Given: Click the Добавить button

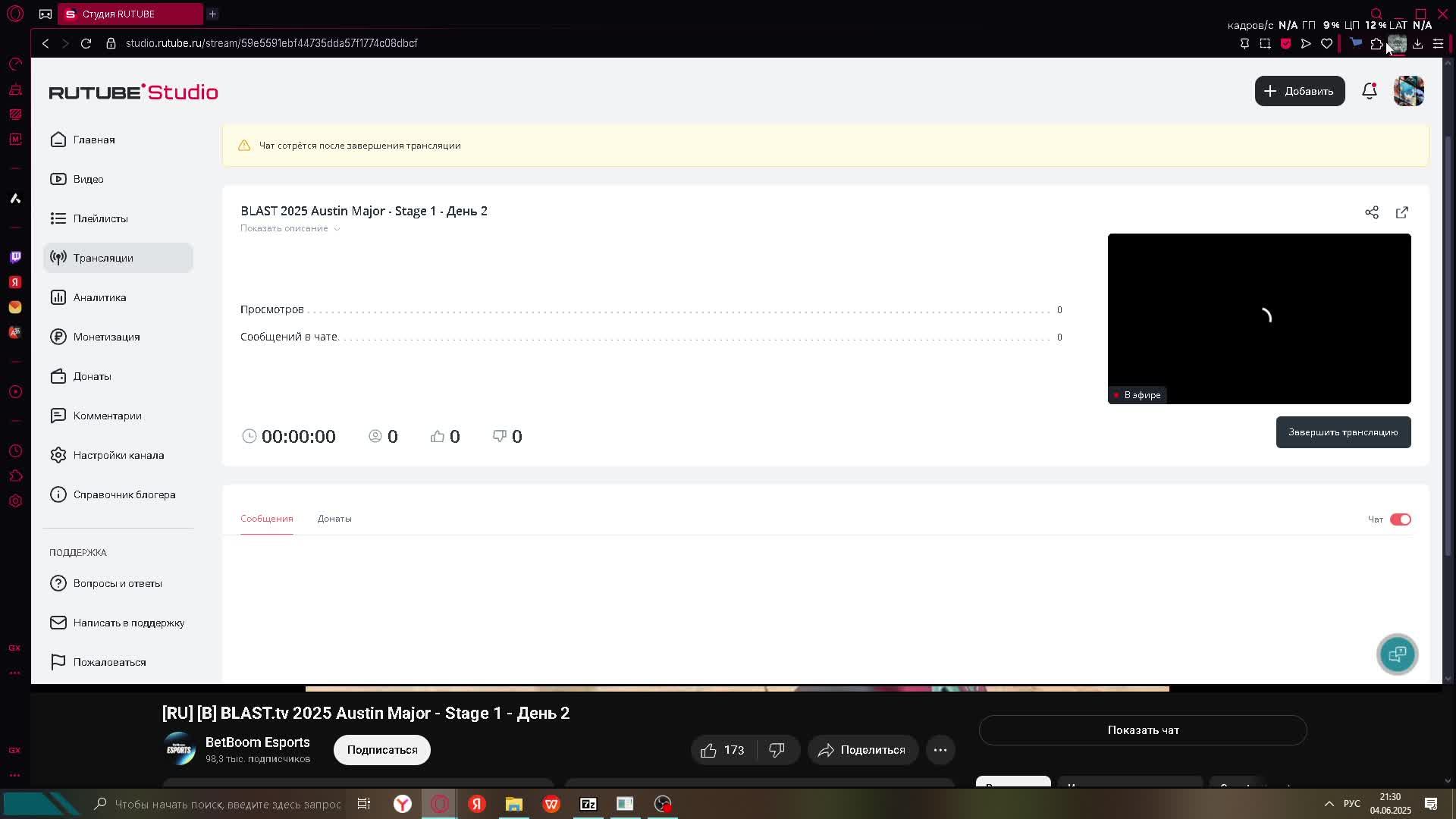Looking at the screenshot, I should 1300,91.
